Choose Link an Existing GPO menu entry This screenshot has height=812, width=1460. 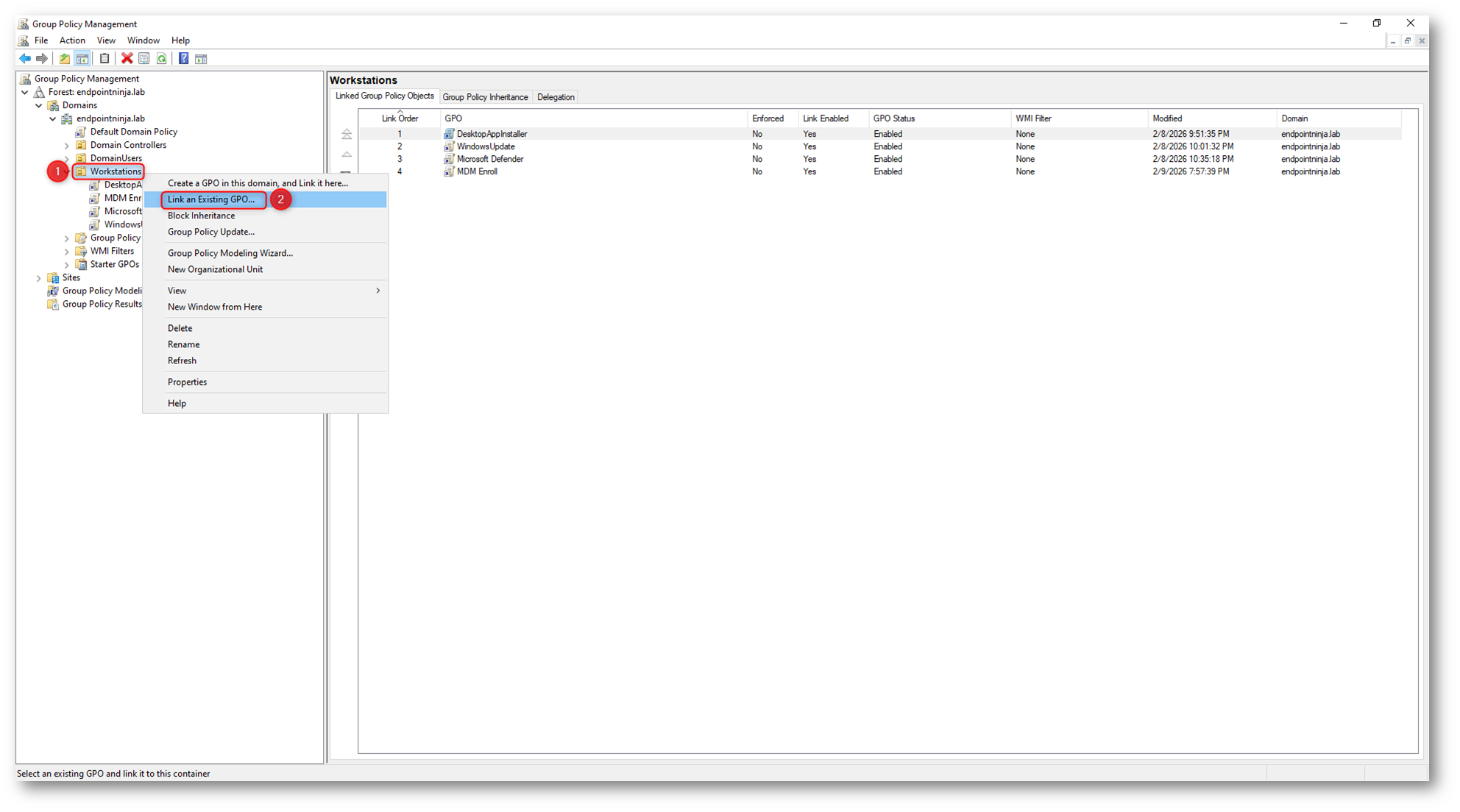[x=211, y=199]
